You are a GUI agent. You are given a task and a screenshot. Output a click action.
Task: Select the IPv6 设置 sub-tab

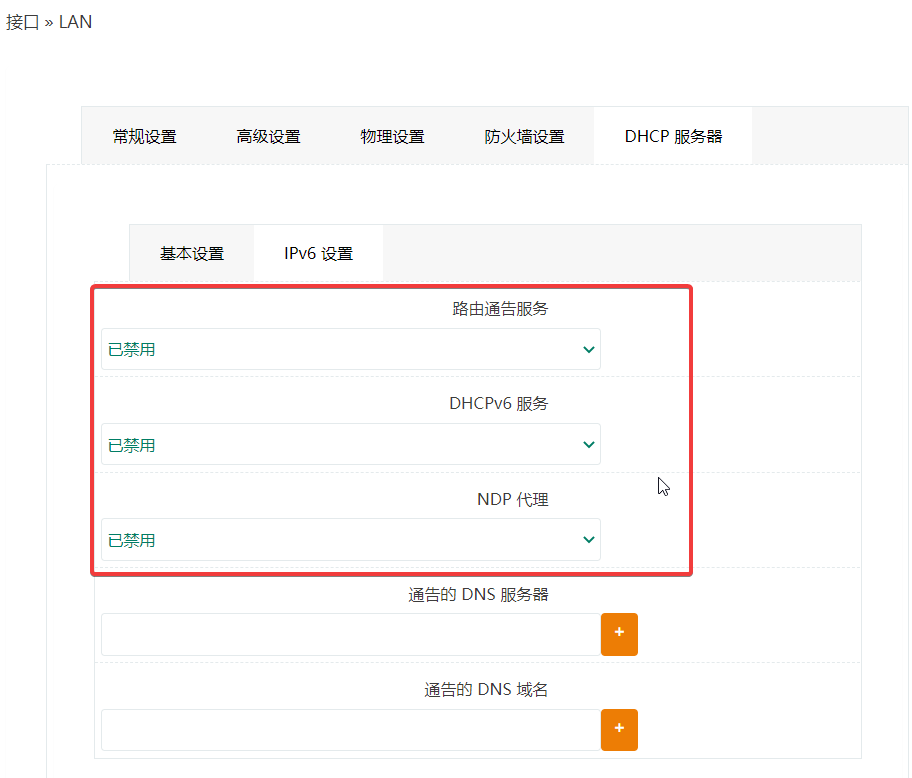(x=318, y=254)
